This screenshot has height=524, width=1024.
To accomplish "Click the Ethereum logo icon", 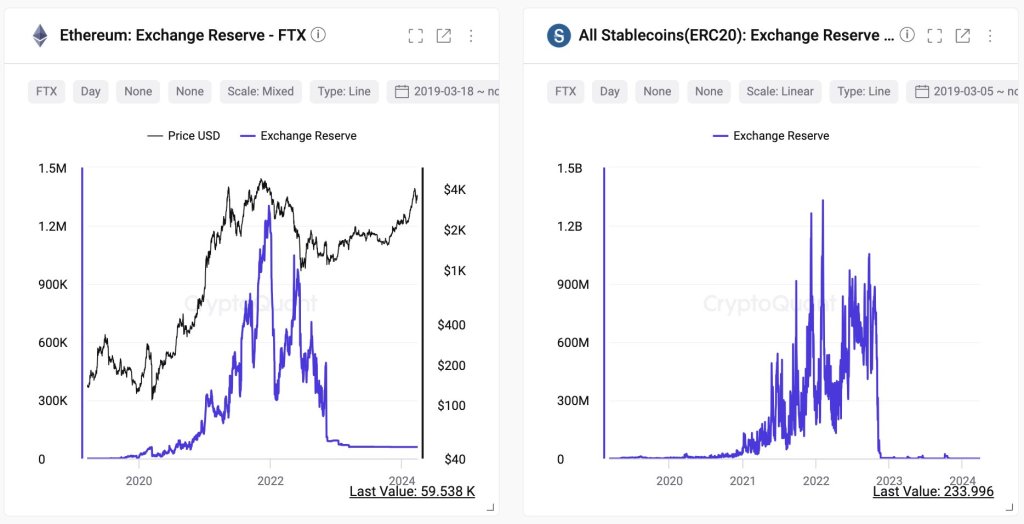I will tap(41, 36).
